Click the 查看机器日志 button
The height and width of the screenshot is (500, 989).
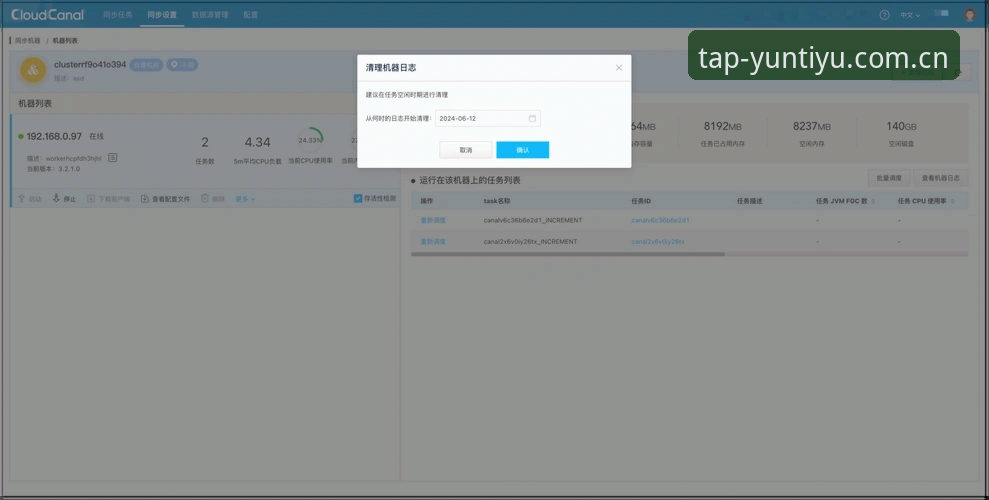pos(940,178)
